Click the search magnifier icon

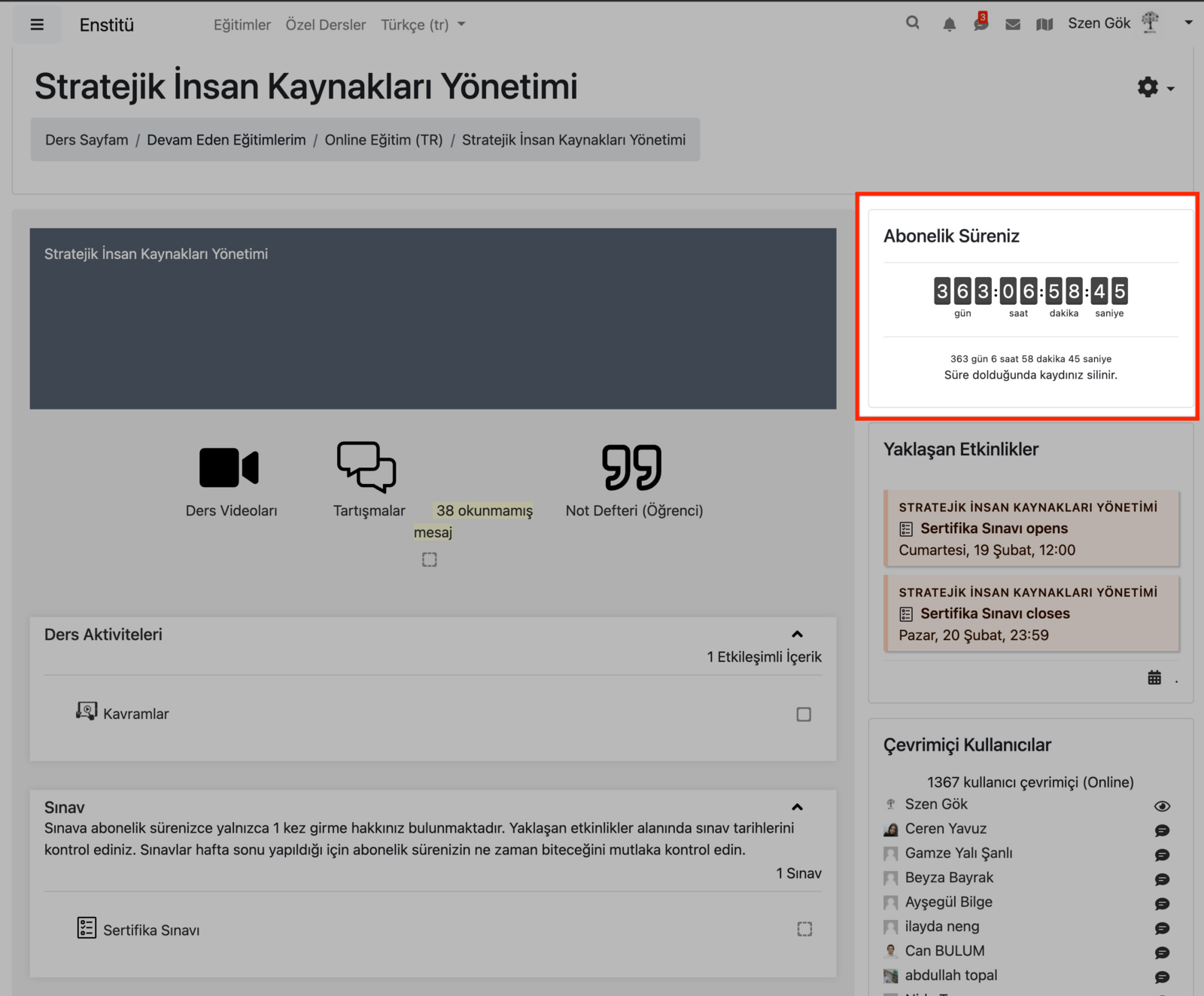(x=912, y=23)
